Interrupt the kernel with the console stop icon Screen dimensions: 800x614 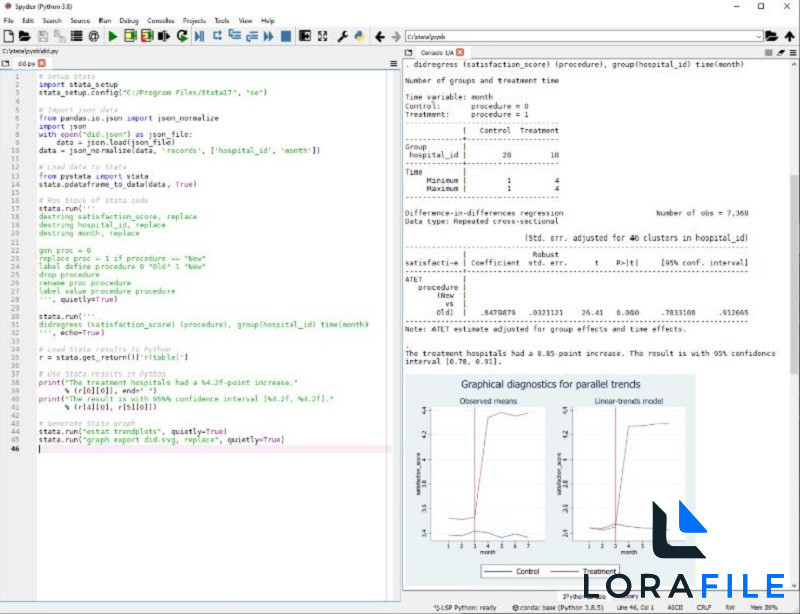click(x=769, y=53)
